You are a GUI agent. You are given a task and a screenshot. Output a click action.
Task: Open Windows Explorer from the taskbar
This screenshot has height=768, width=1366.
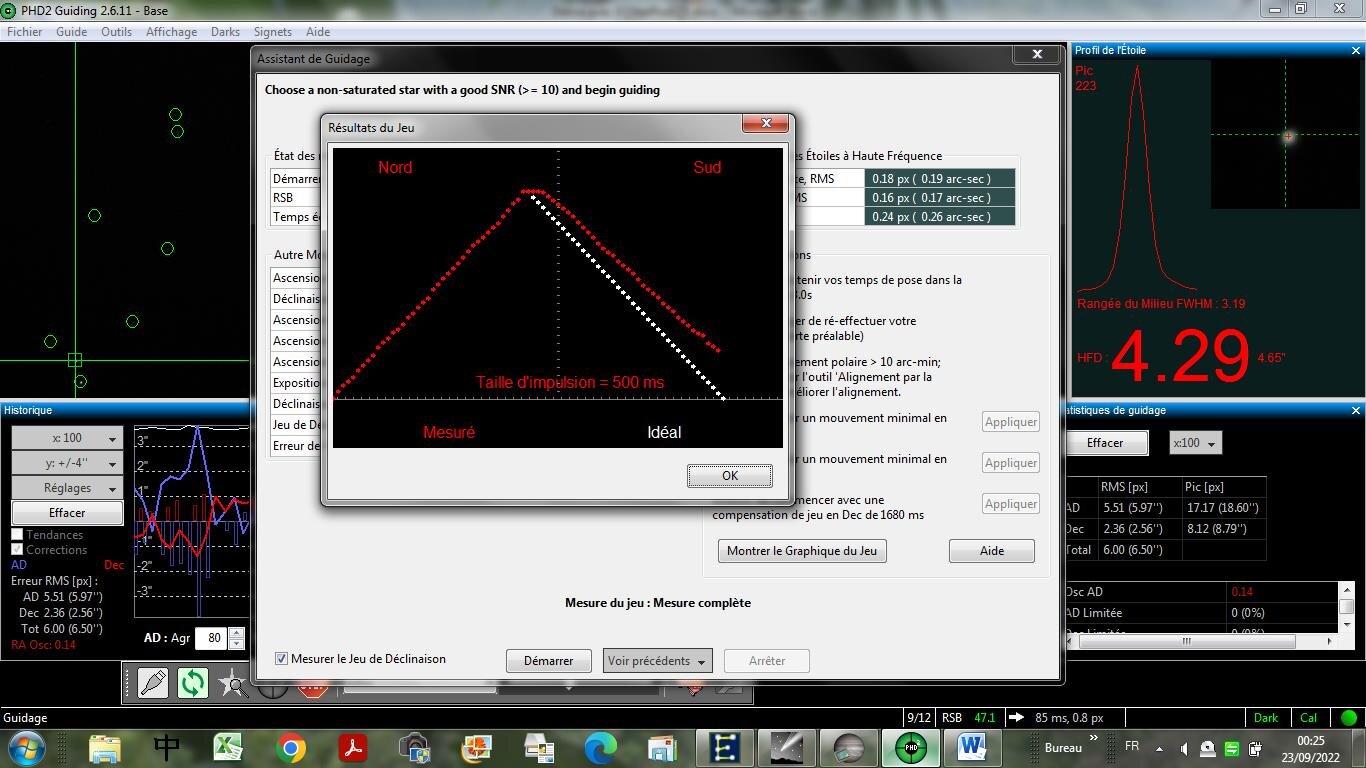pos(105,747)
